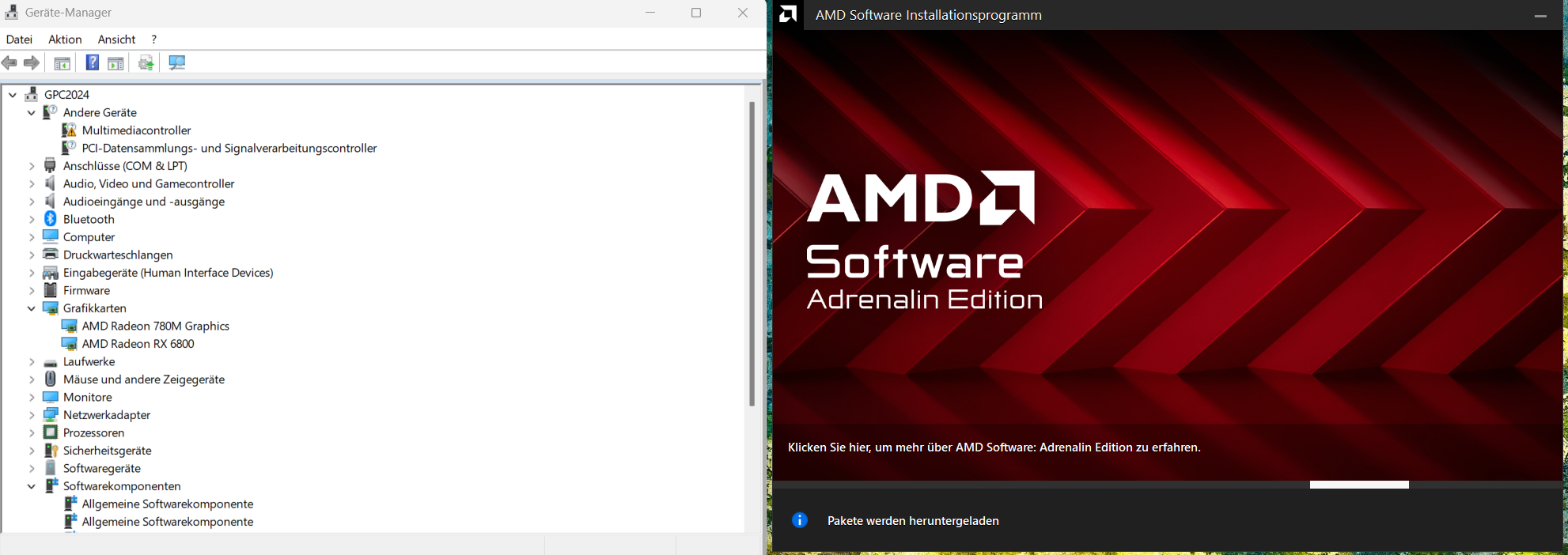
Task: Select the Multimediacontroller device entry
Action: (x=136, y=130)
